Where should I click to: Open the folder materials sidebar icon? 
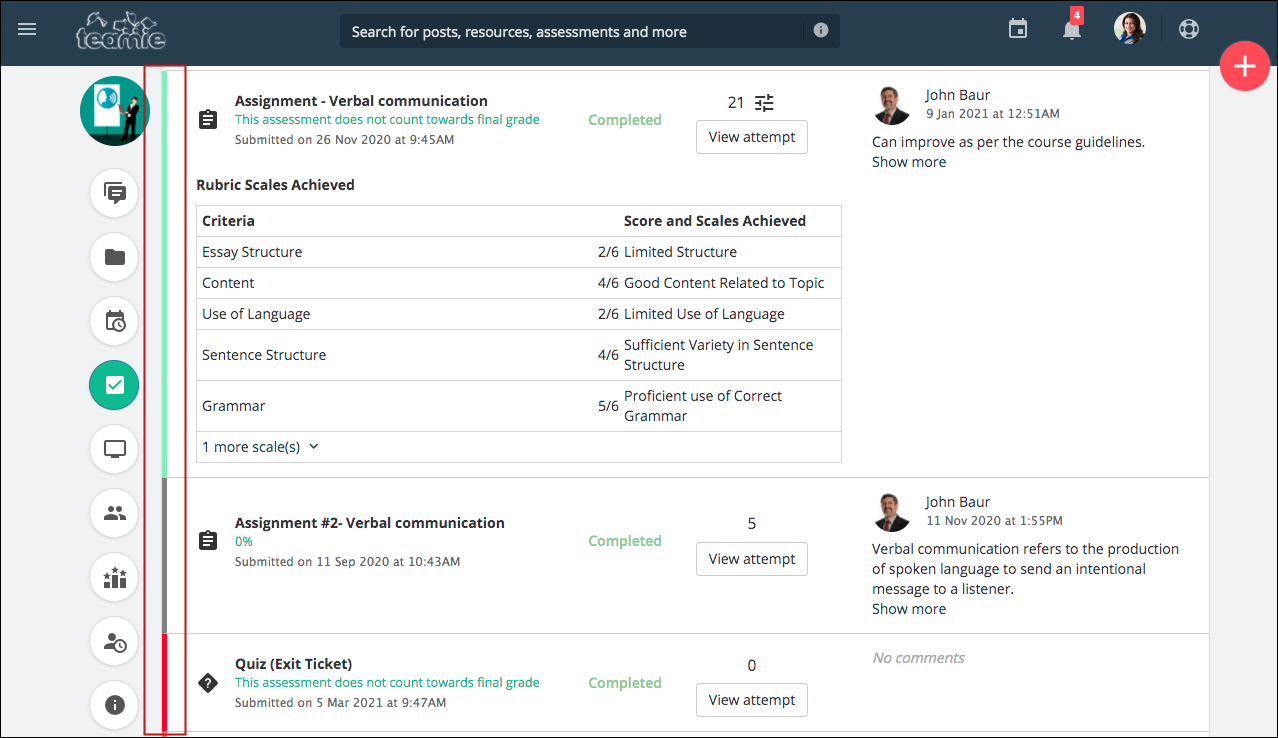(115, 257)
